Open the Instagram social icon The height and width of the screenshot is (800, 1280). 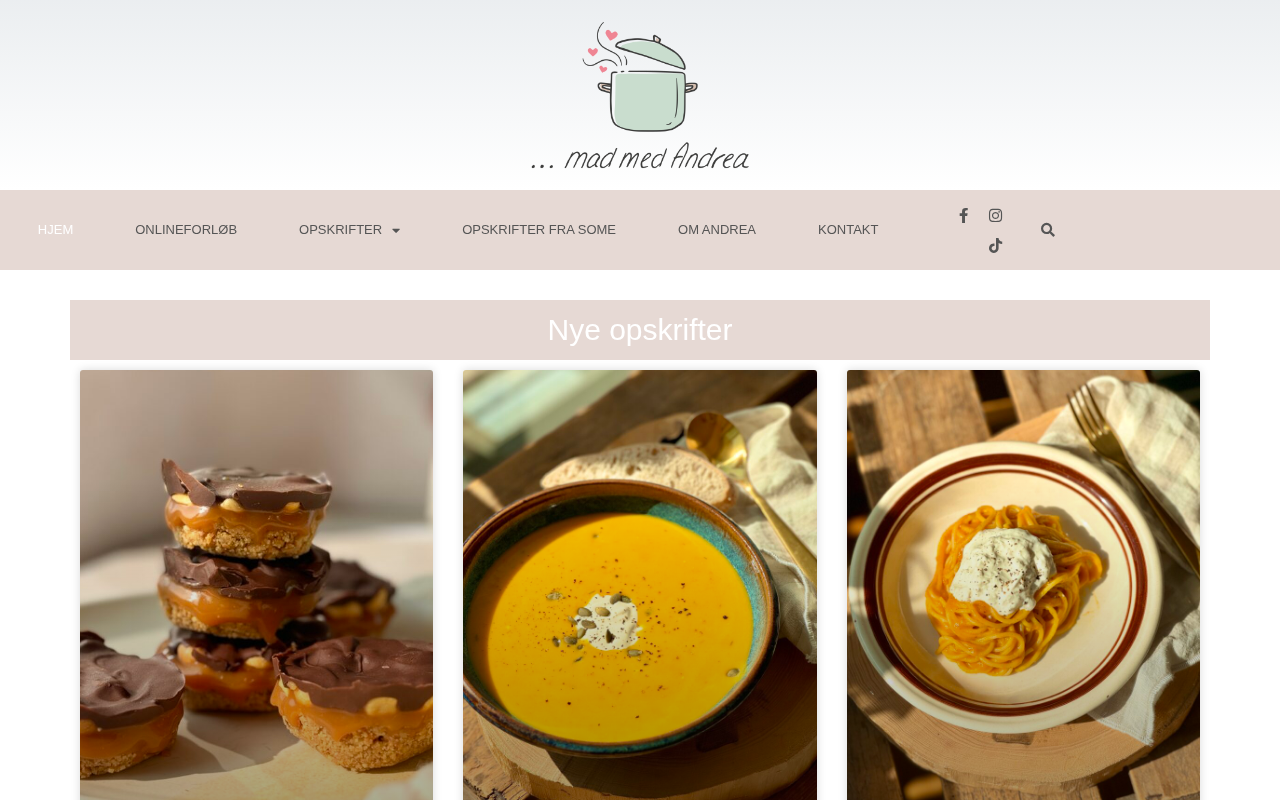pyautogui.click(x=995, y=215)
